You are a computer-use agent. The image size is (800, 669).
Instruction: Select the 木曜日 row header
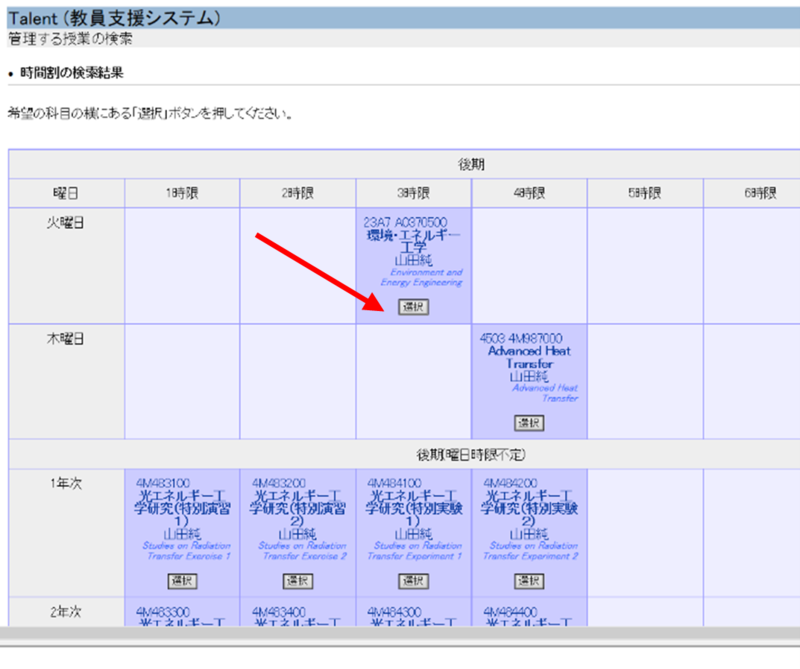(x=66, y=338)
